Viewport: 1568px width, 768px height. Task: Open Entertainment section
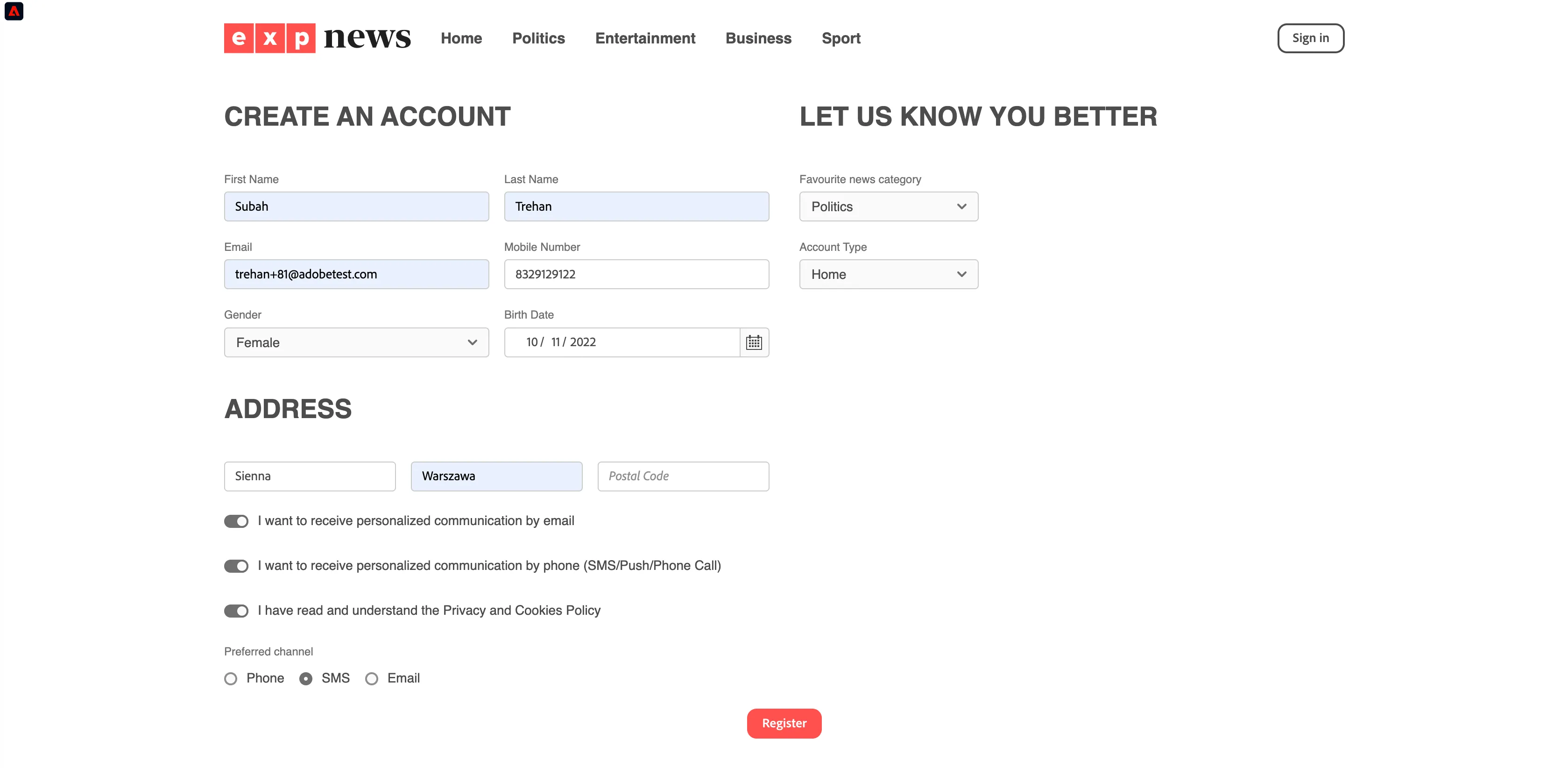645,38
